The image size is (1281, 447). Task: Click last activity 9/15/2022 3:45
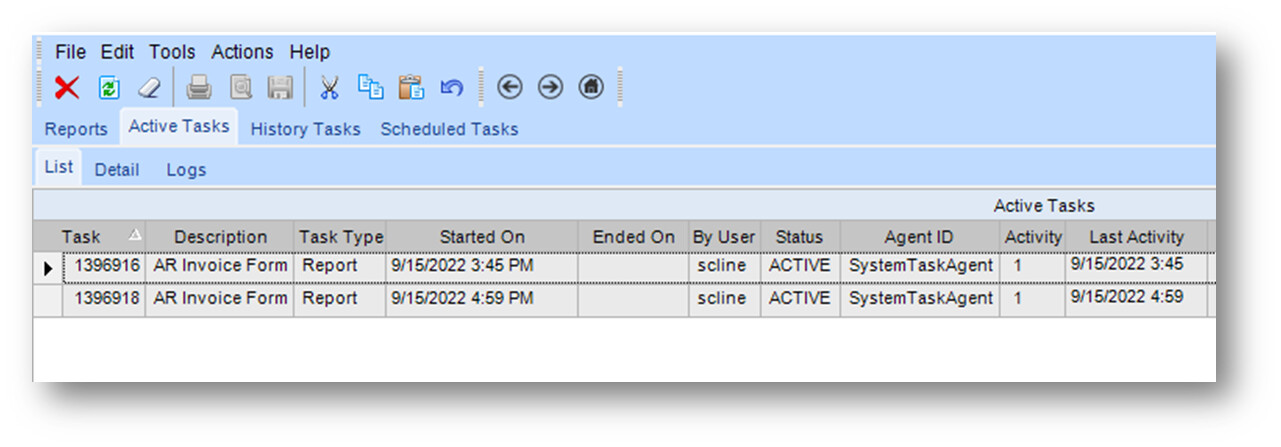tap(1136, 267)
